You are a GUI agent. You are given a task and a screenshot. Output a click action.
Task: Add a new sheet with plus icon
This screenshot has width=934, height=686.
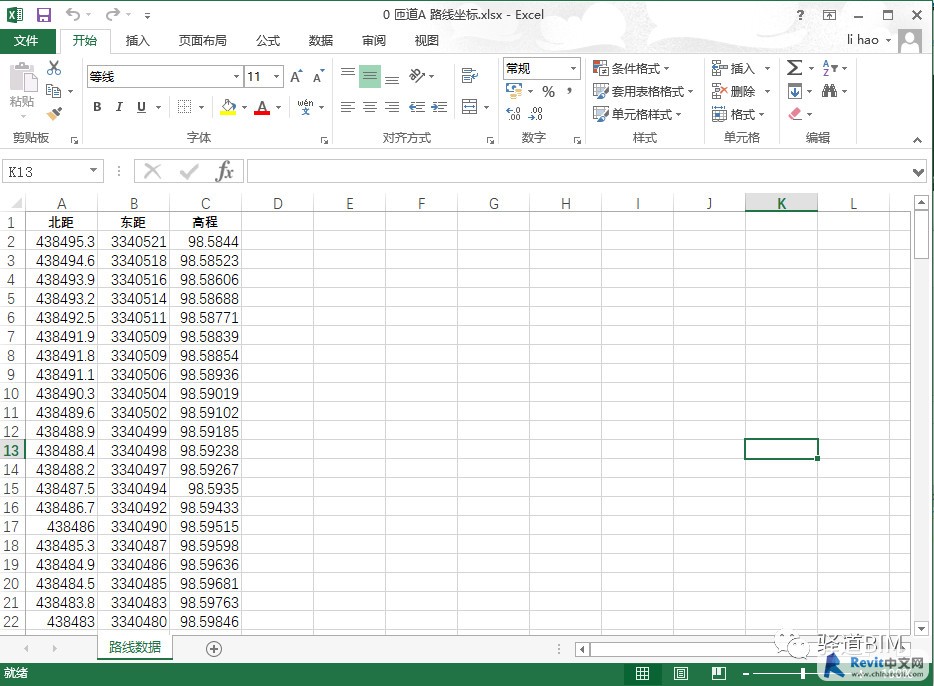[213, 648]
